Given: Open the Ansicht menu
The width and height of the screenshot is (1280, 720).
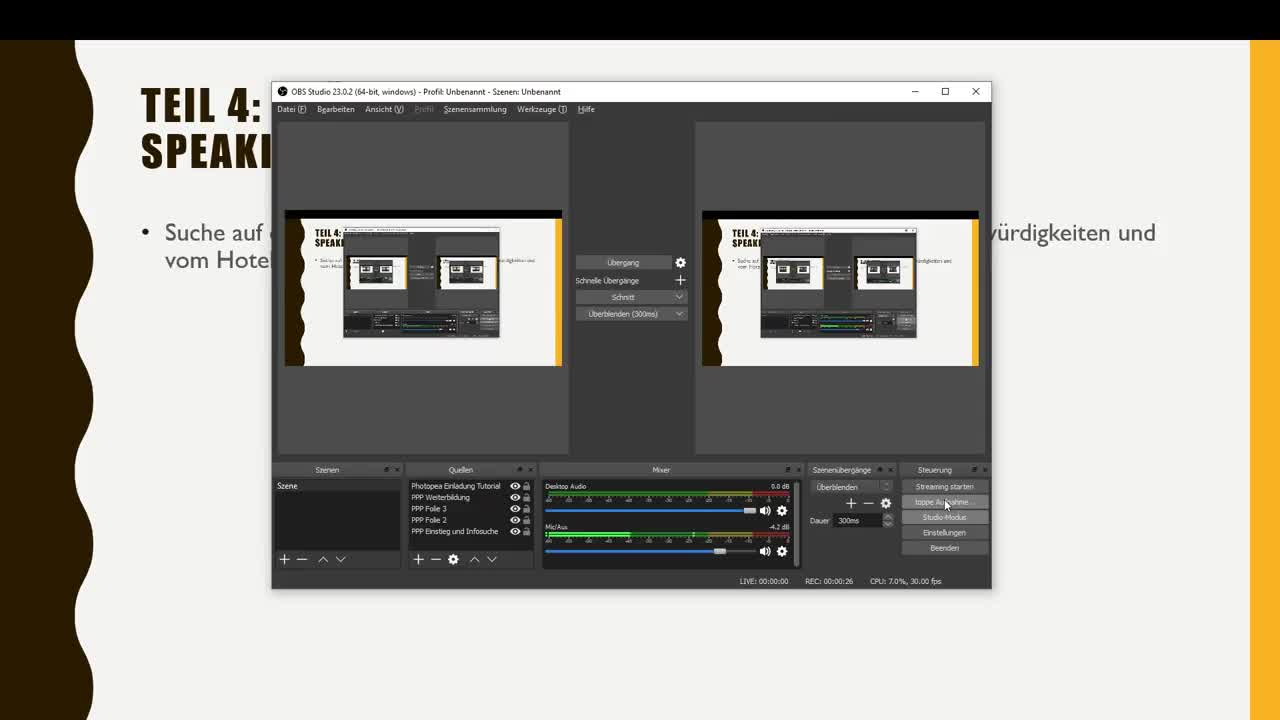Looking at the screenshot, I should click(x=384, y=109).
